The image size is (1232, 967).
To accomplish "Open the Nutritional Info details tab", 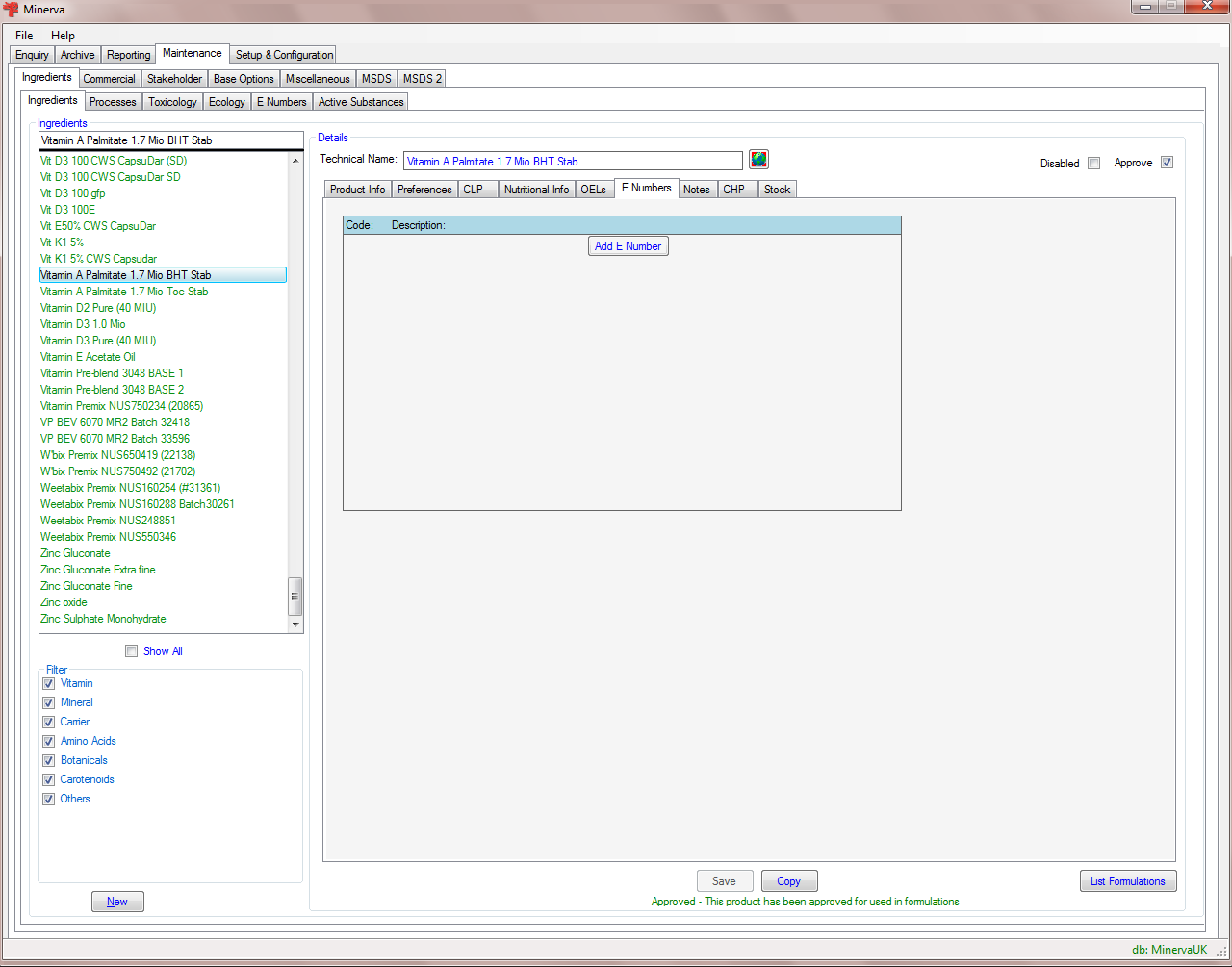I will pyautogui.click(x=536, y=190).
